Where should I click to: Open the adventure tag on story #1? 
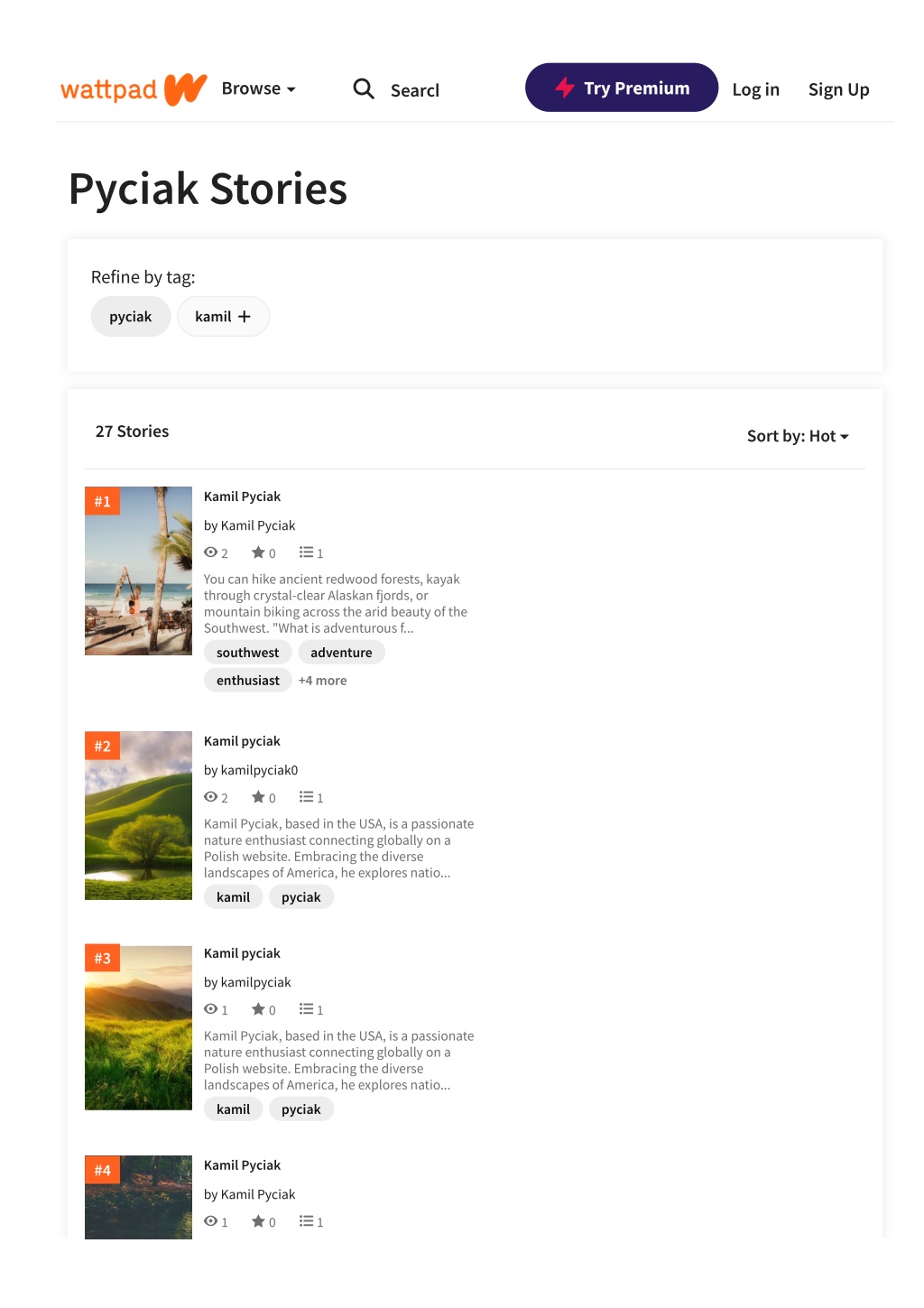[341, 653]
